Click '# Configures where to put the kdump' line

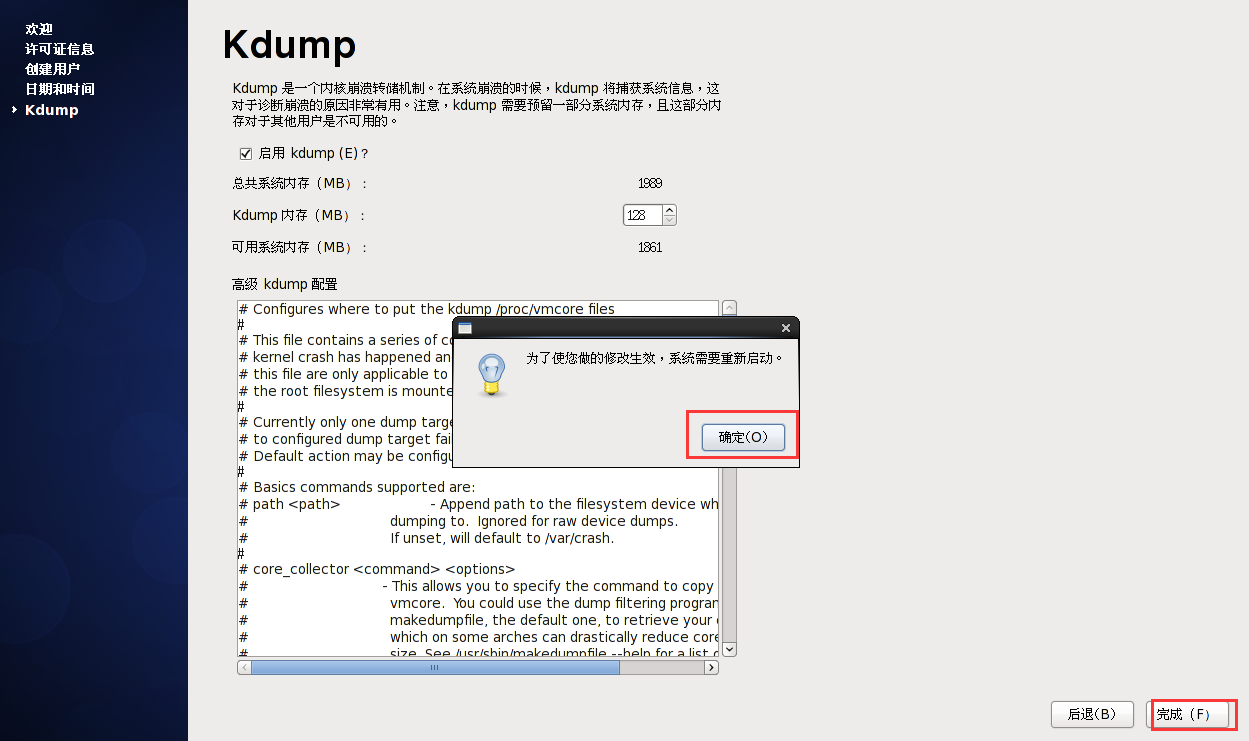[427, 309]
